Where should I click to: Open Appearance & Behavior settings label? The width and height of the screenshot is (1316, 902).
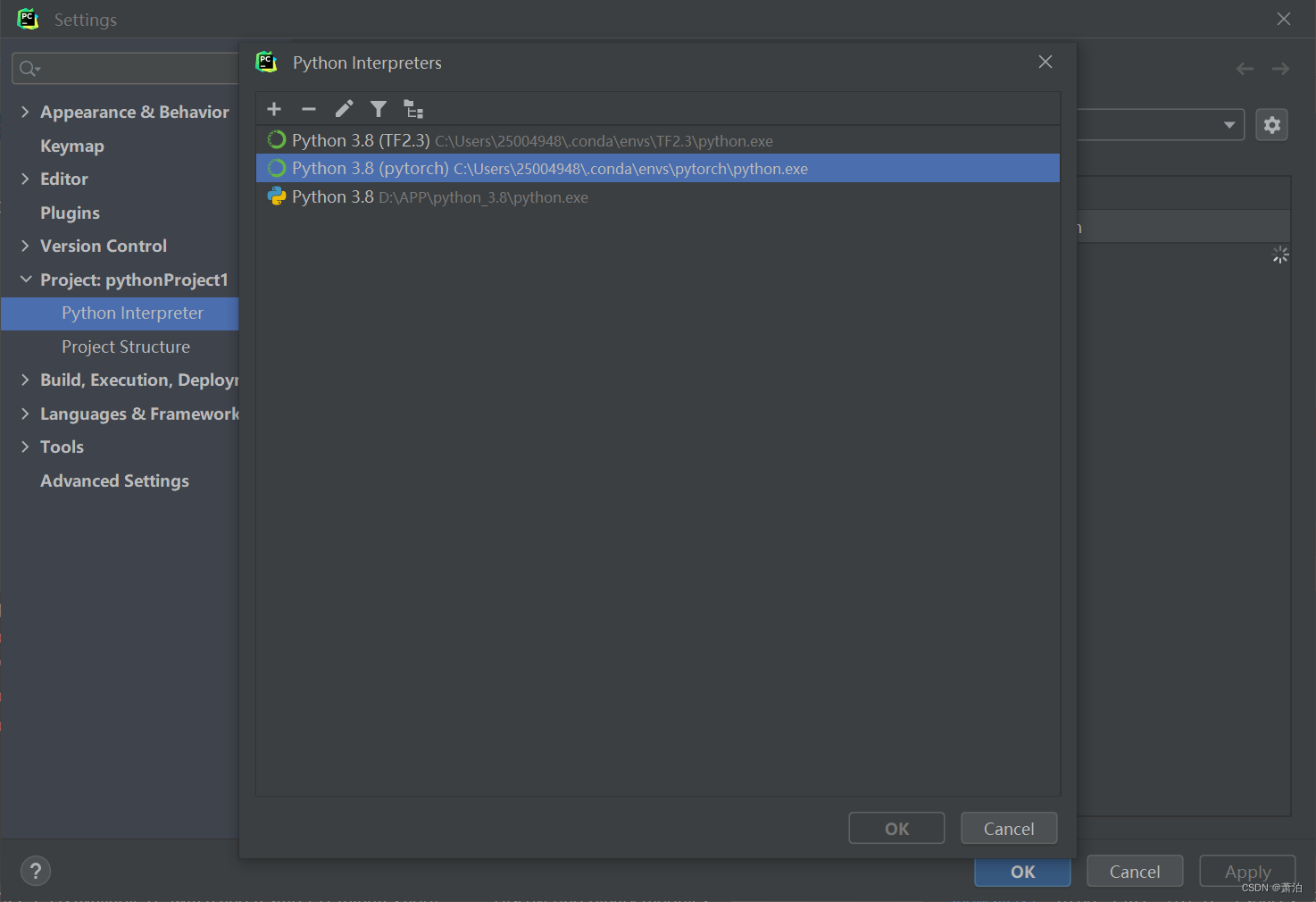(135, 112)
